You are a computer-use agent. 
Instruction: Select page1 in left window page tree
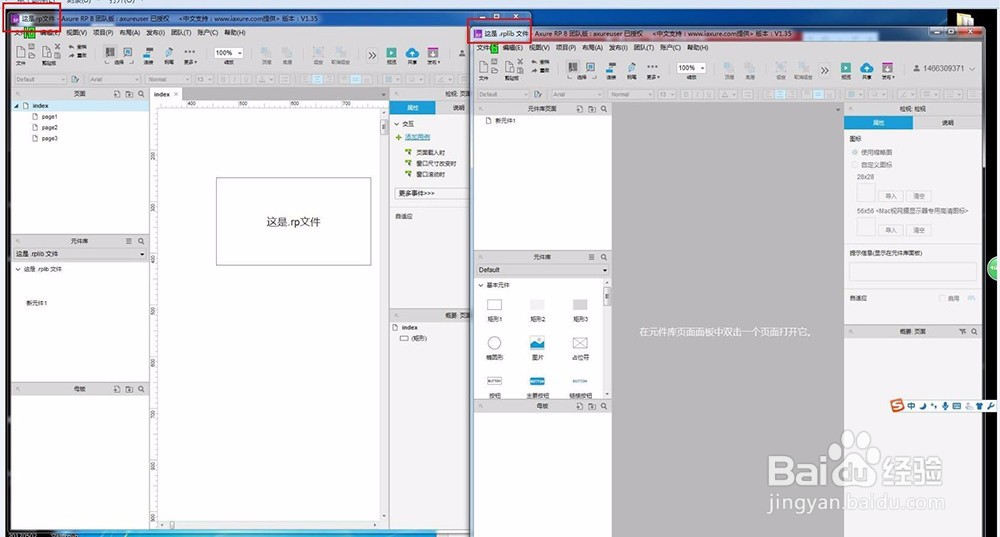[50, 117]
